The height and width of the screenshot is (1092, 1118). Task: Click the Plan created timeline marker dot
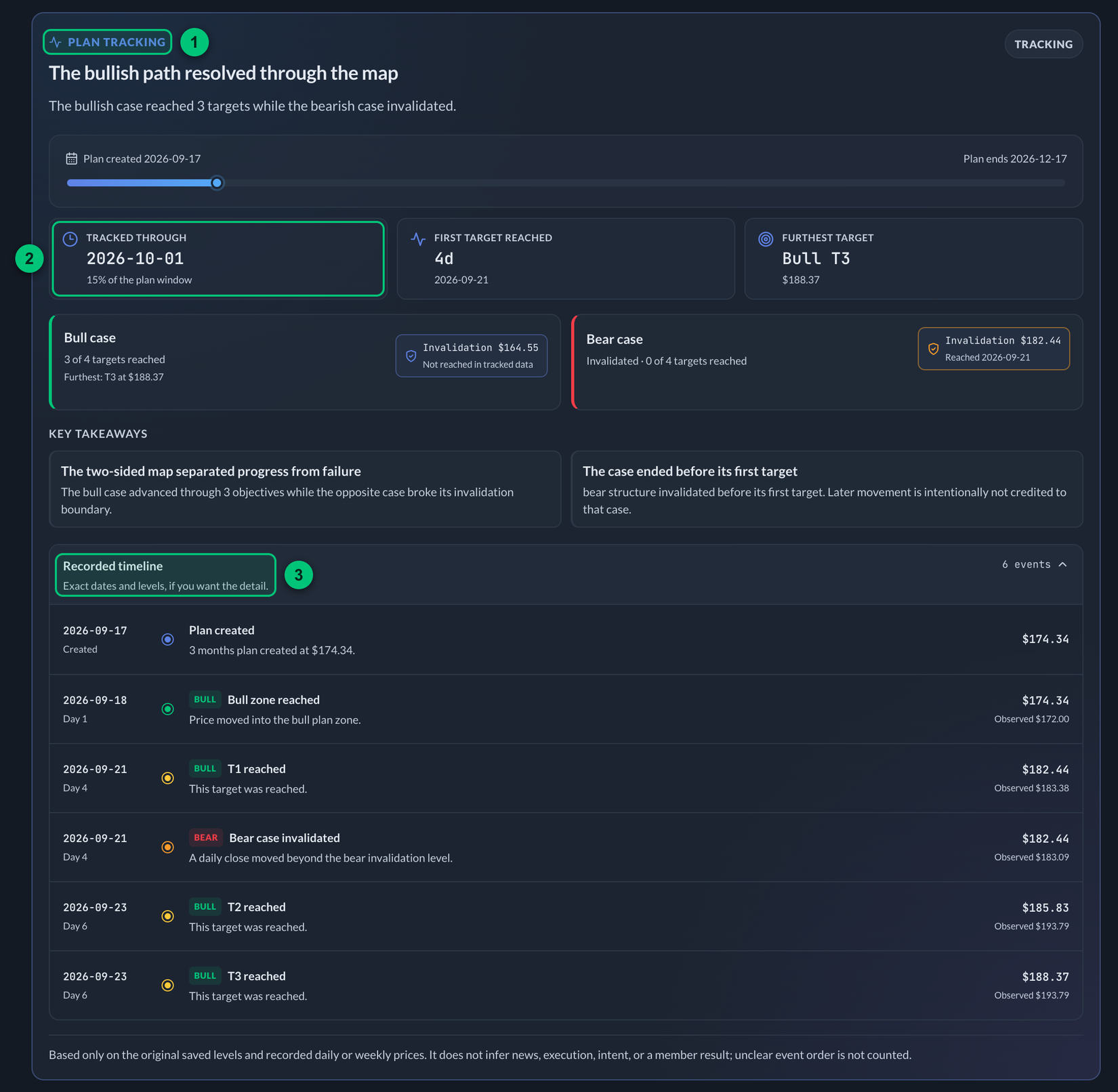167,639
